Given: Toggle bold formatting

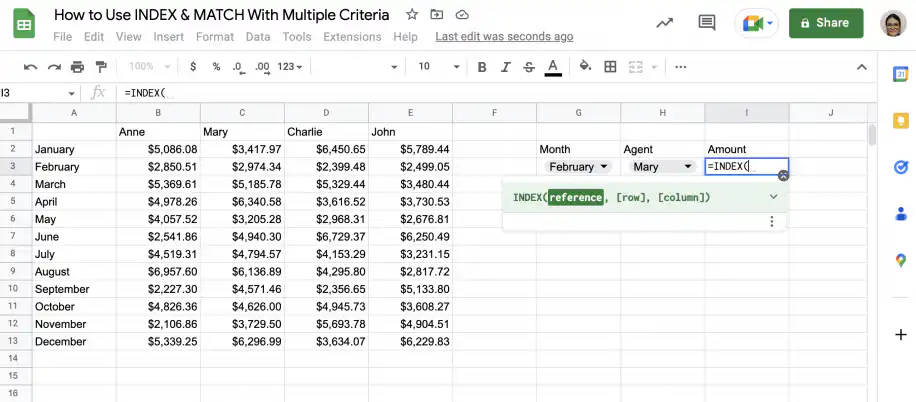Looking at the screenshot, I should [x=482, y=67].
